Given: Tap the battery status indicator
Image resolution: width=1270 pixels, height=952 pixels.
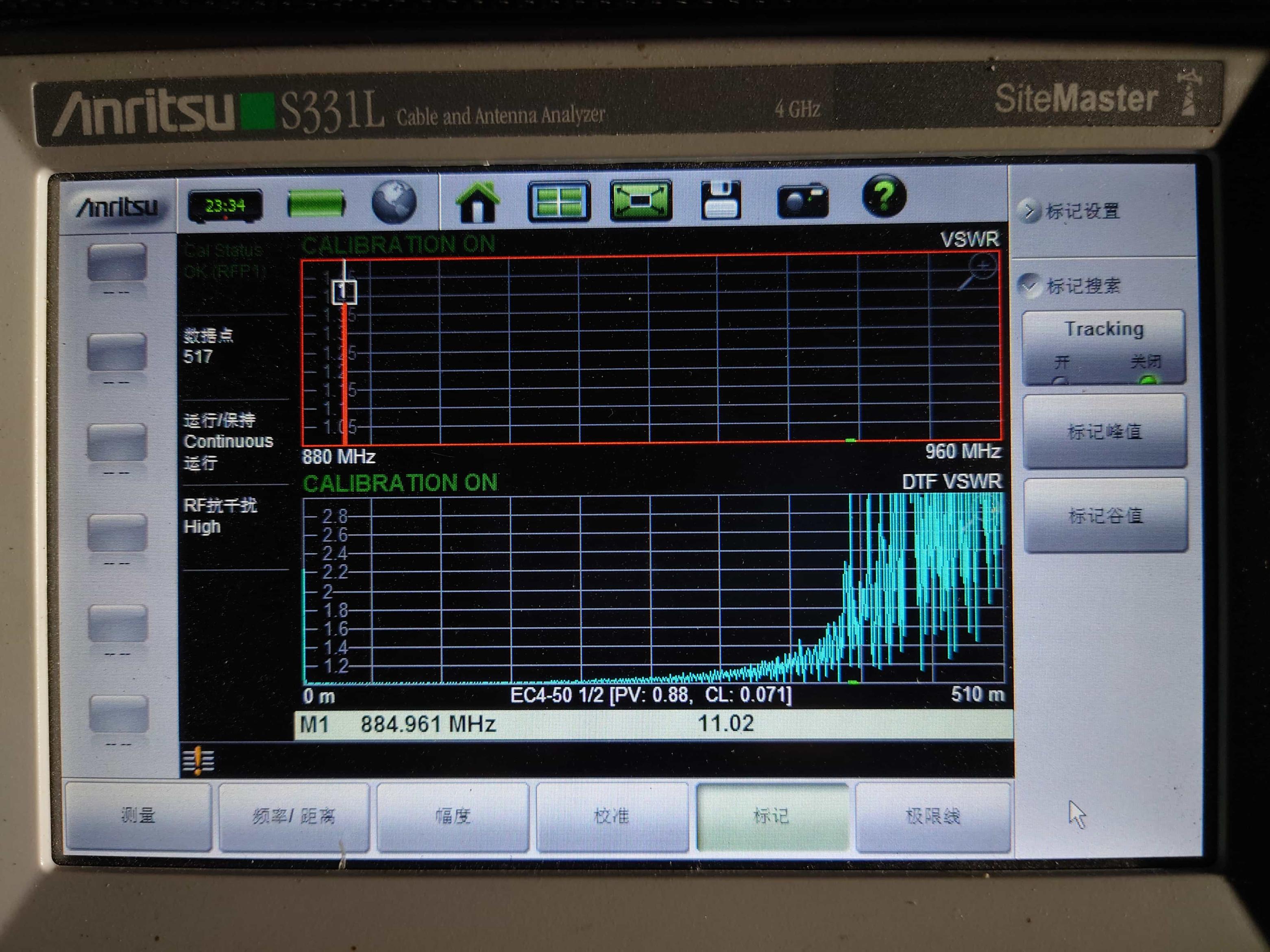Looking at the screenshot, I should point(316,204).
